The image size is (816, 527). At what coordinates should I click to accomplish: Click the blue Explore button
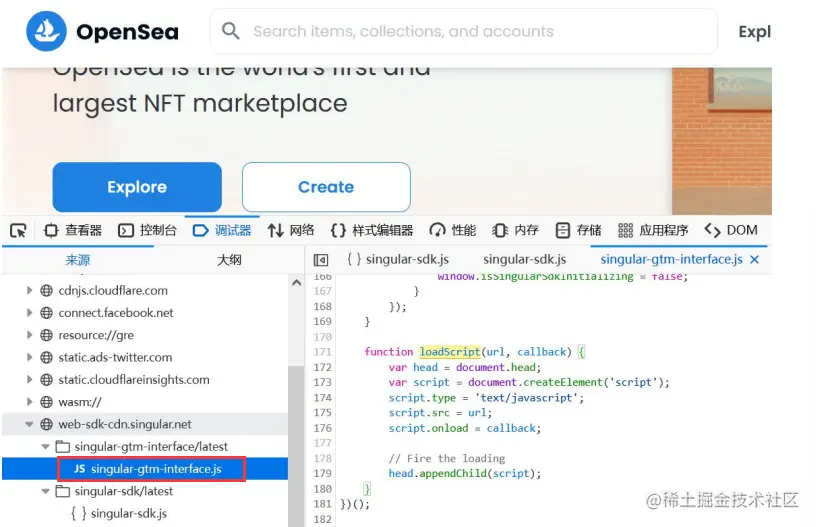(137, 187)
